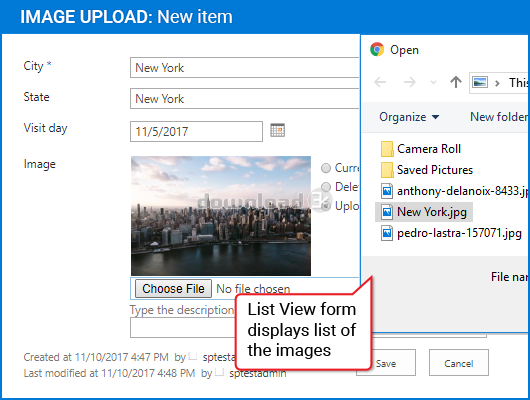Go up one folder level arrow

(456, 82)
